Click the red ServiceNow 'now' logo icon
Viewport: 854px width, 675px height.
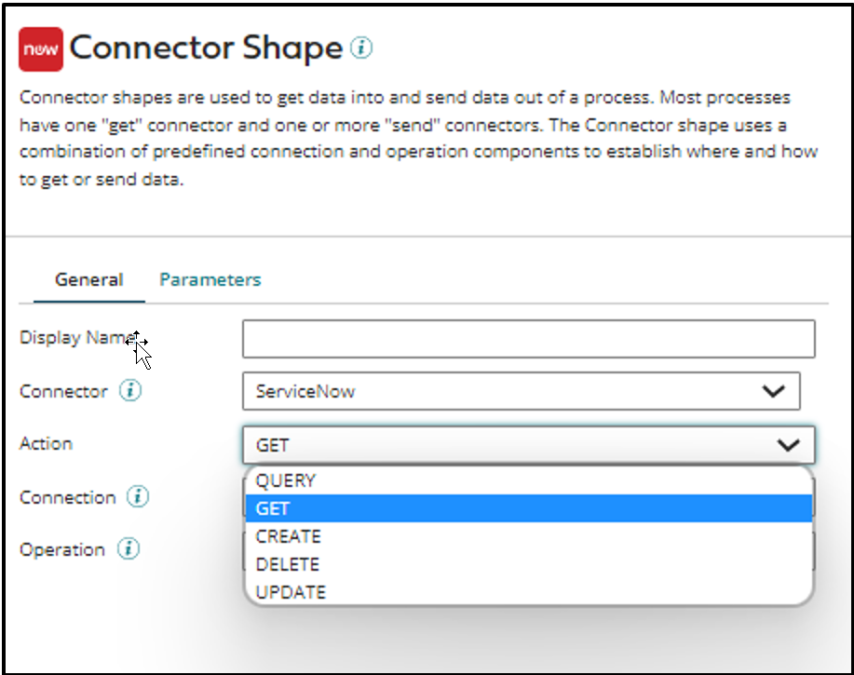(41, 49)
